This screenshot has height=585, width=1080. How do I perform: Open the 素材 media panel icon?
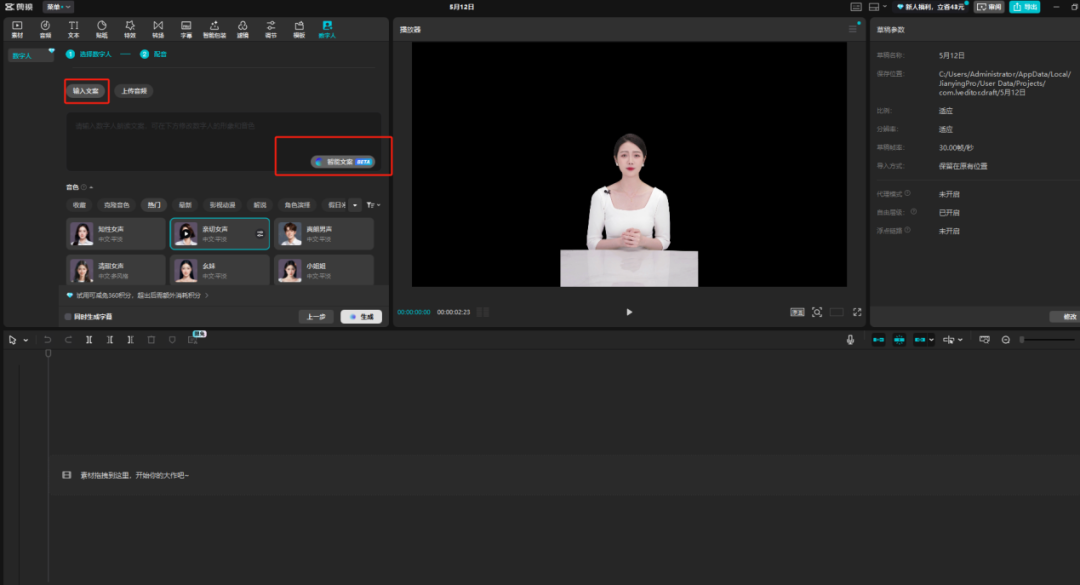point(17,28)
